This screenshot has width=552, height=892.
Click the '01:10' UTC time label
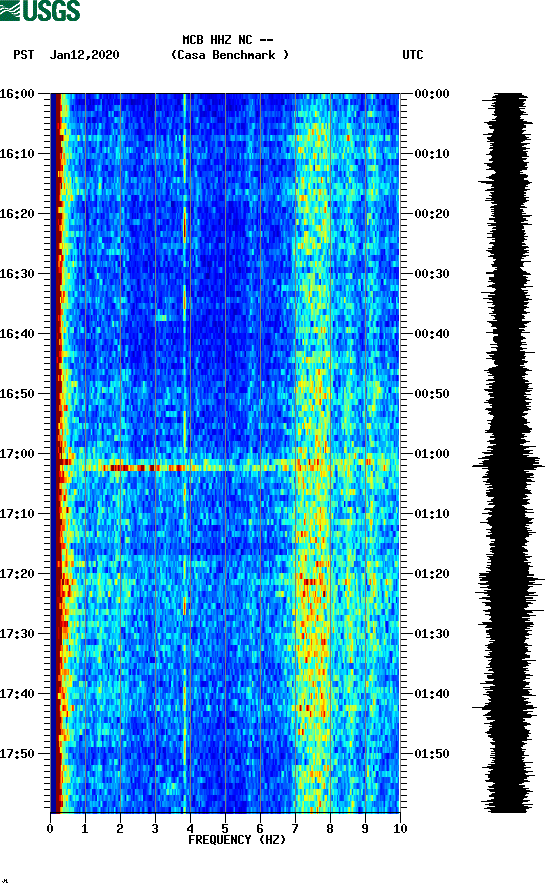click(432, 514)
